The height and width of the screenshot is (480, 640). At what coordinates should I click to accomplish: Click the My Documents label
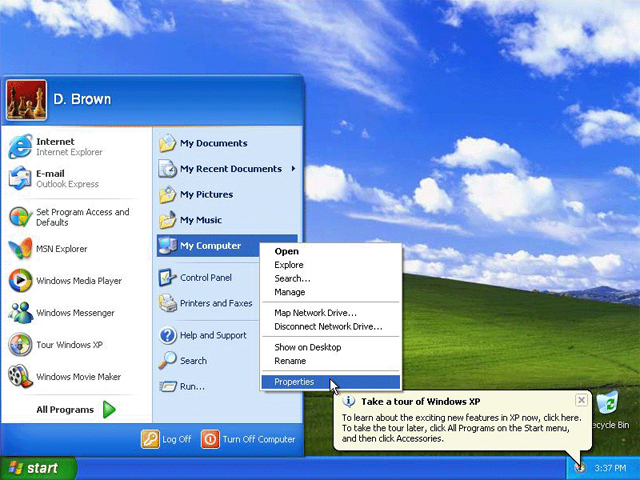pos(214,143)
